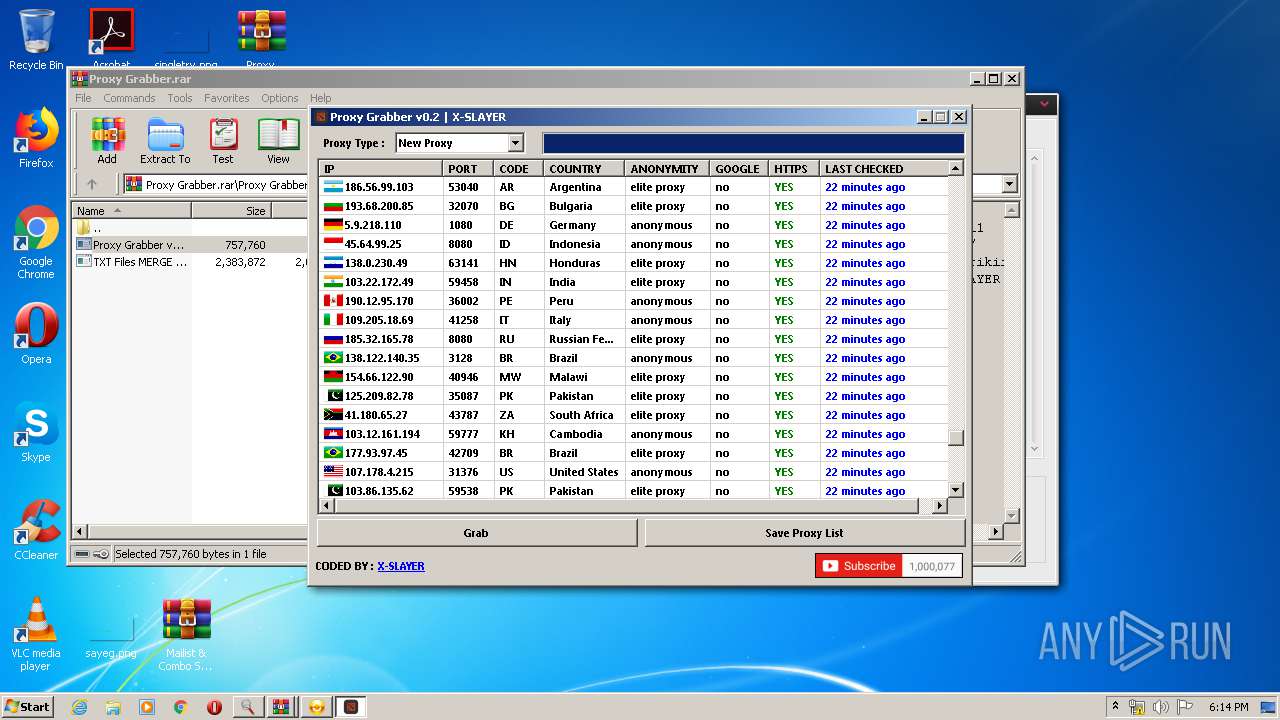Click the proxy list vertical scrollbar thumb
Viewport: 1280px width, 720px height.
(x=956, y=437)
